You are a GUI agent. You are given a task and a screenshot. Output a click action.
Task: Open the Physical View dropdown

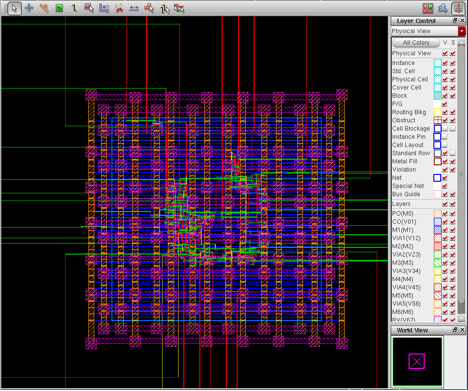462,31
